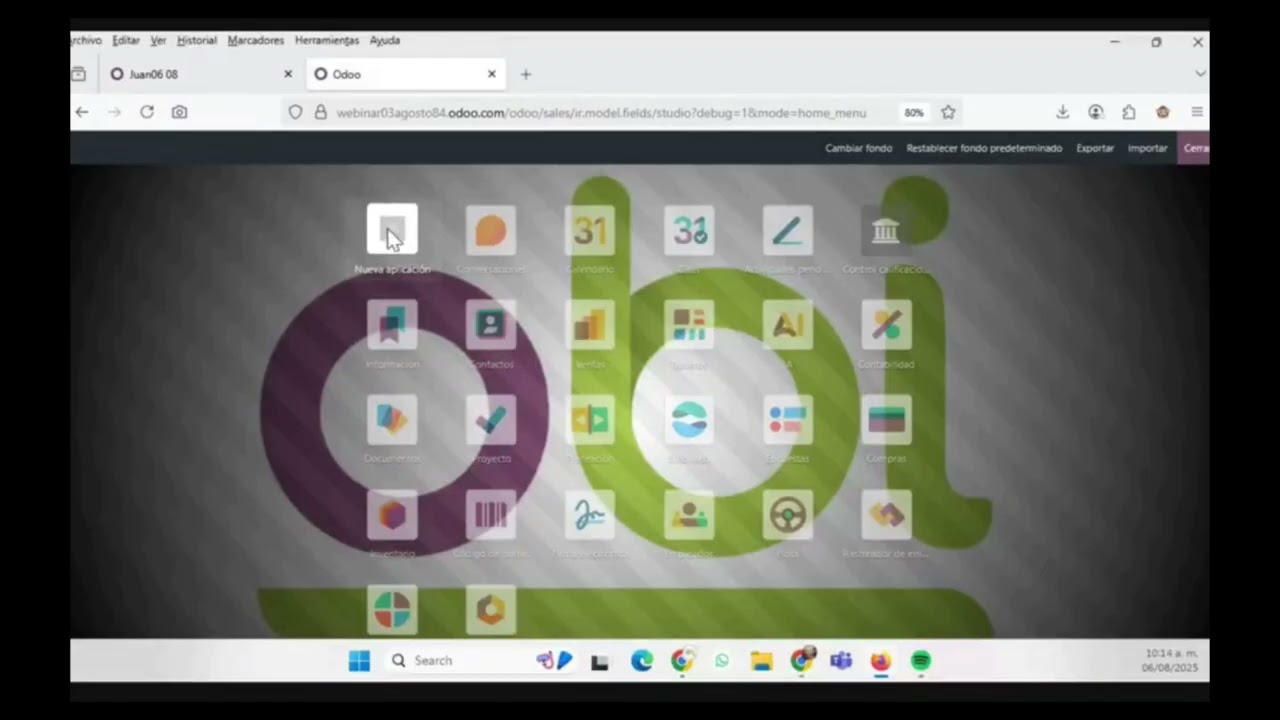Reload the current page
This screenshot has height=720, width=1280.
[147, 112]
